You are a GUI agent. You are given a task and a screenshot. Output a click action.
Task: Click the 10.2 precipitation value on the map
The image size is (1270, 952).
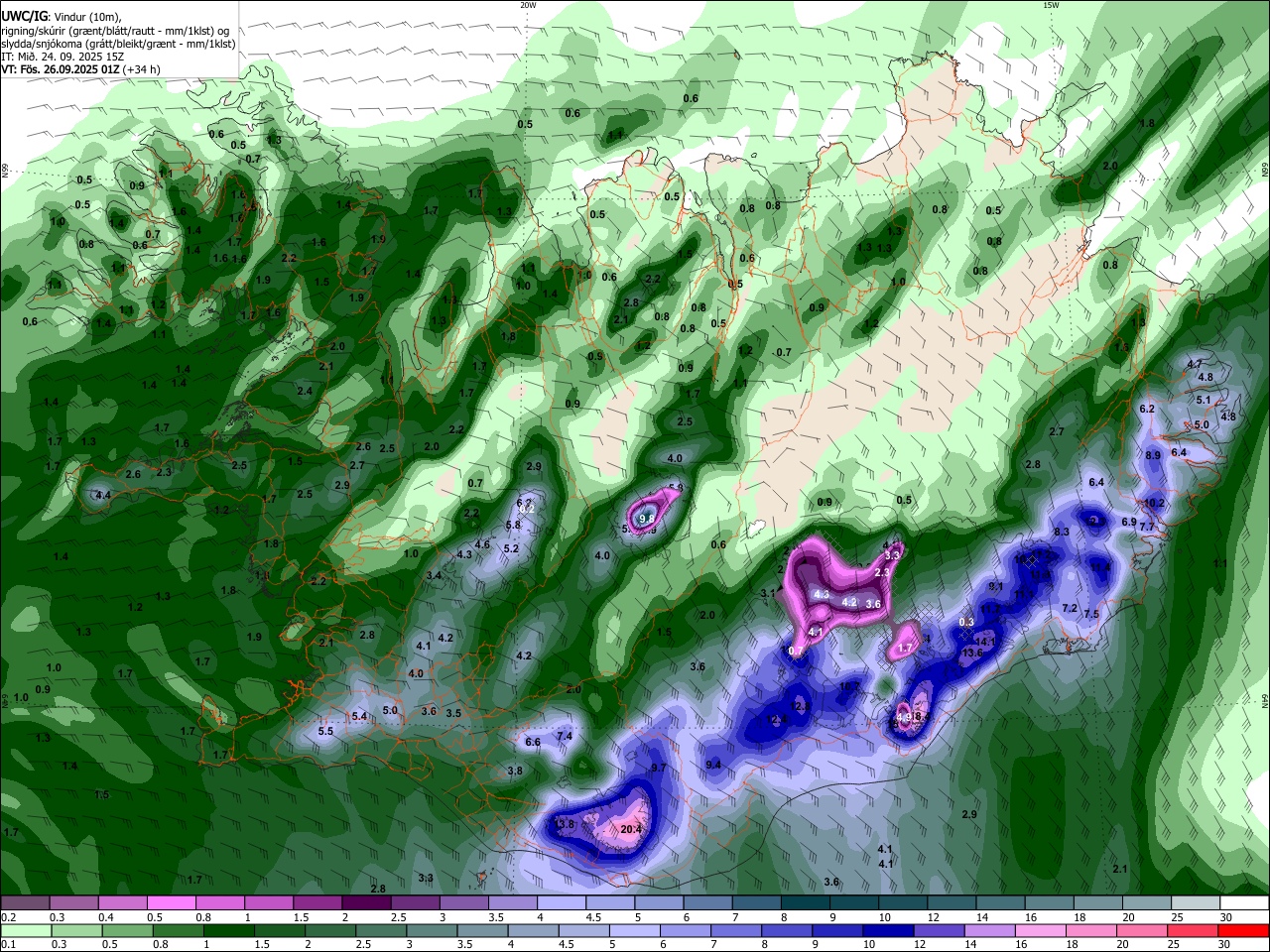click(1154, 504)
